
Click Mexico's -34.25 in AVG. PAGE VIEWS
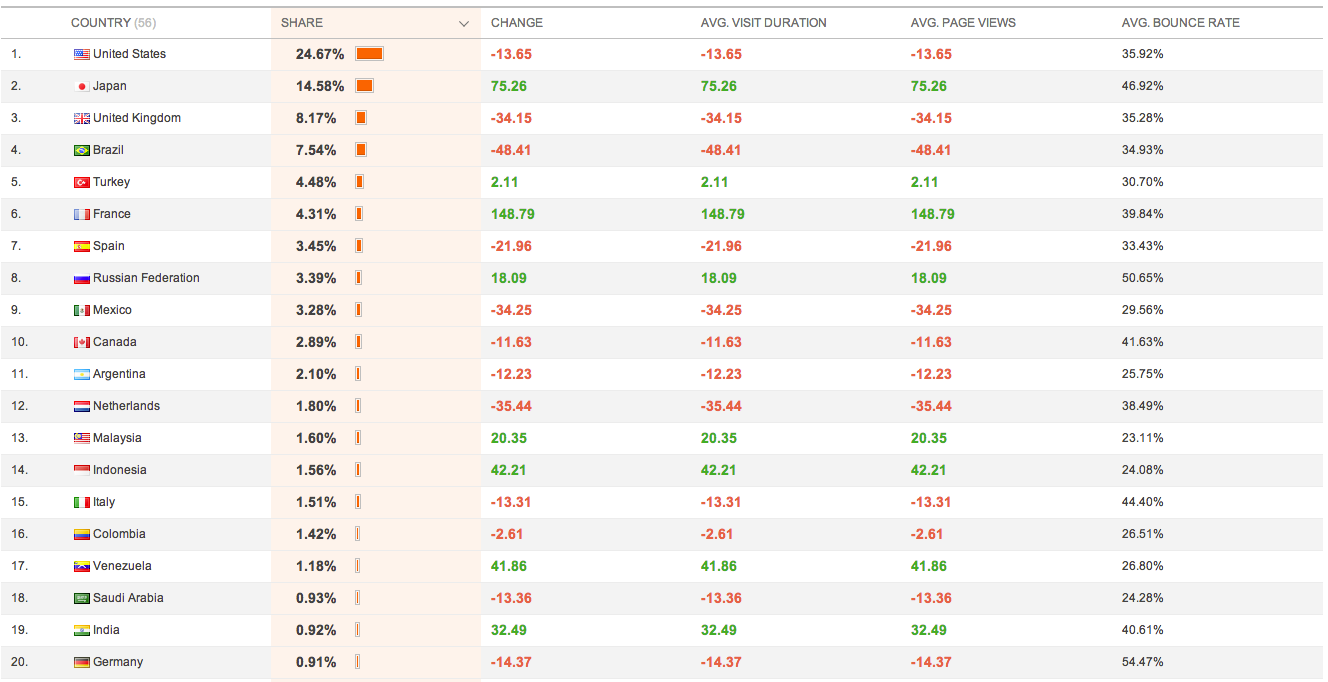pos(931,310)
